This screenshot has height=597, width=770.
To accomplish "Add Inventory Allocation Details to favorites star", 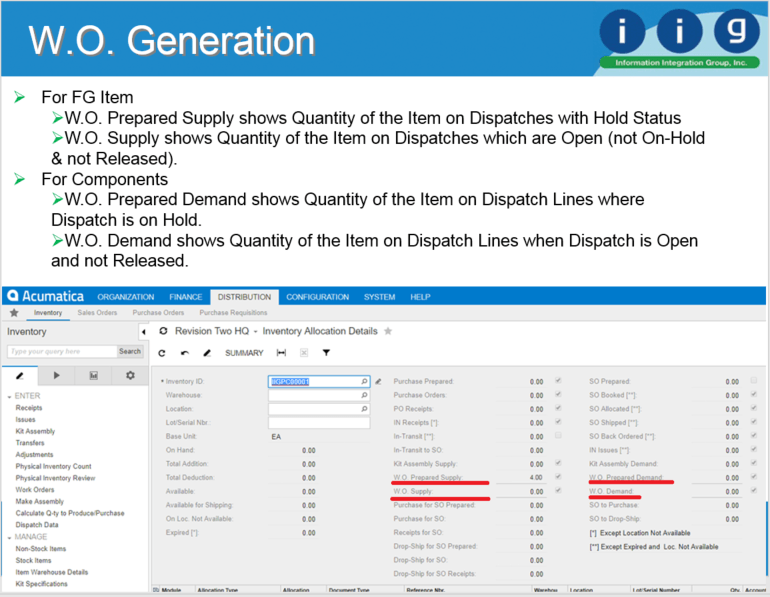I will pyautogui.click(x=388, y=331).
